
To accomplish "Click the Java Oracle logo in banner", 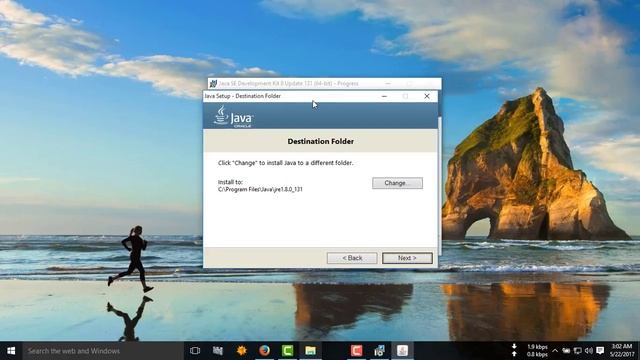I will tap(233, 117).
